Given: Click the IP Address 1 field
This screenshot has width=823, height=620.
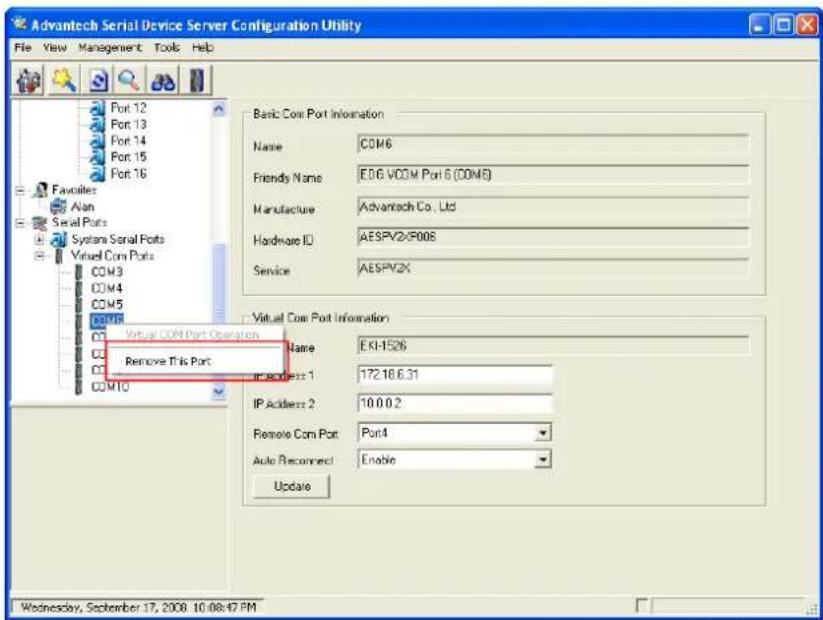Looking at the screenshot, I should [455, 375].
